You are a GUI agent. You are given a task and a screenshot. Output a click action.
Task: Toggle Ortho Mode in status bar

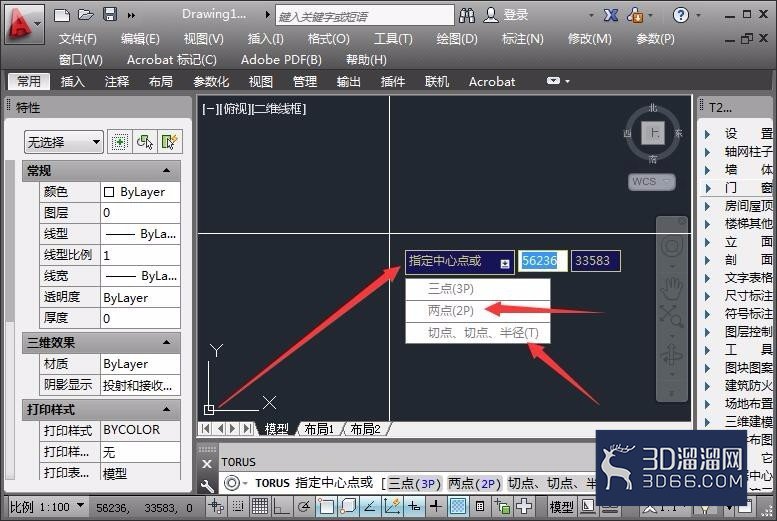281,507
